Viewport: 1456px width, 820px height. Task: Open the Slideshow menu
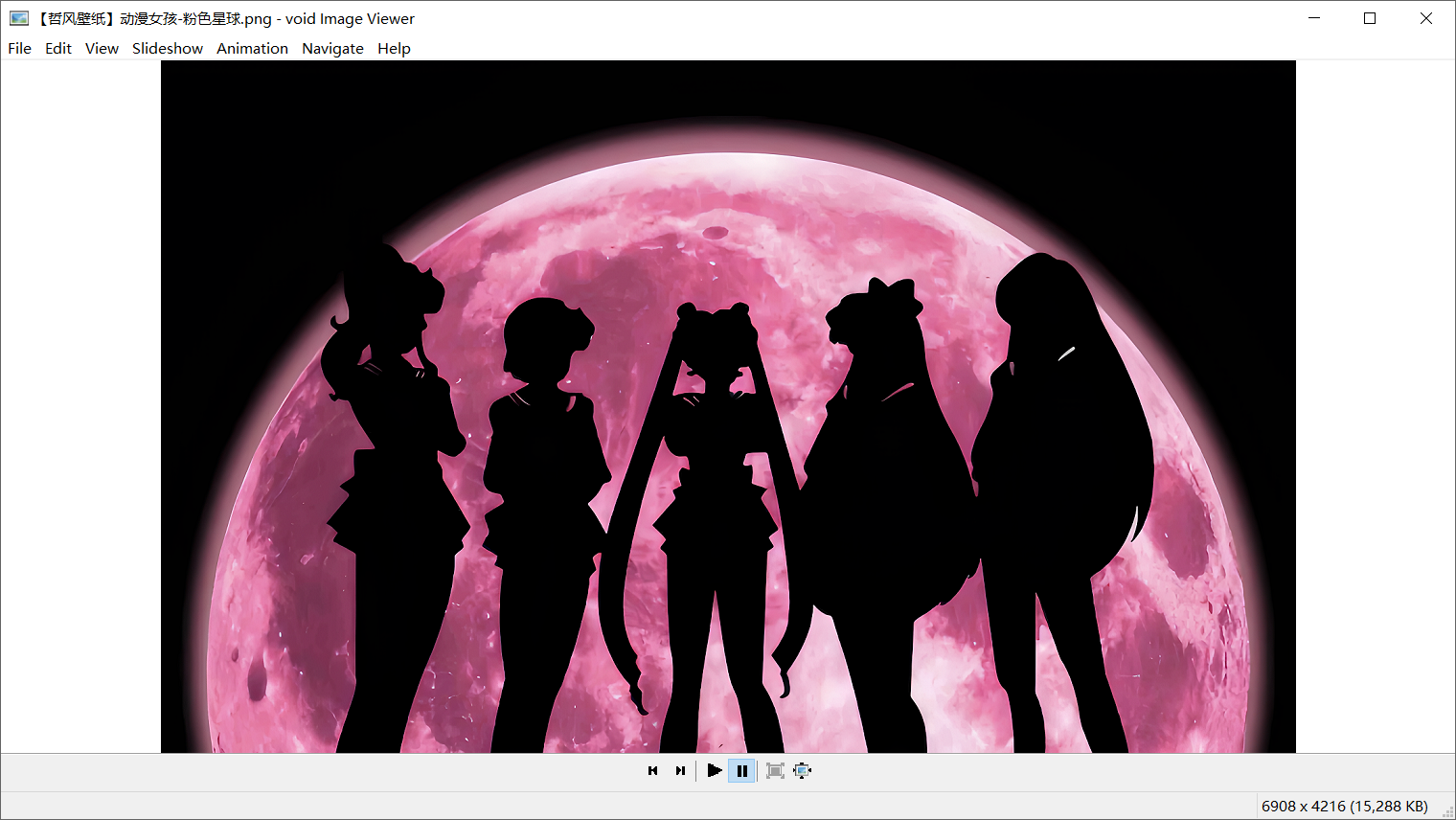click(x=168, y=48)
